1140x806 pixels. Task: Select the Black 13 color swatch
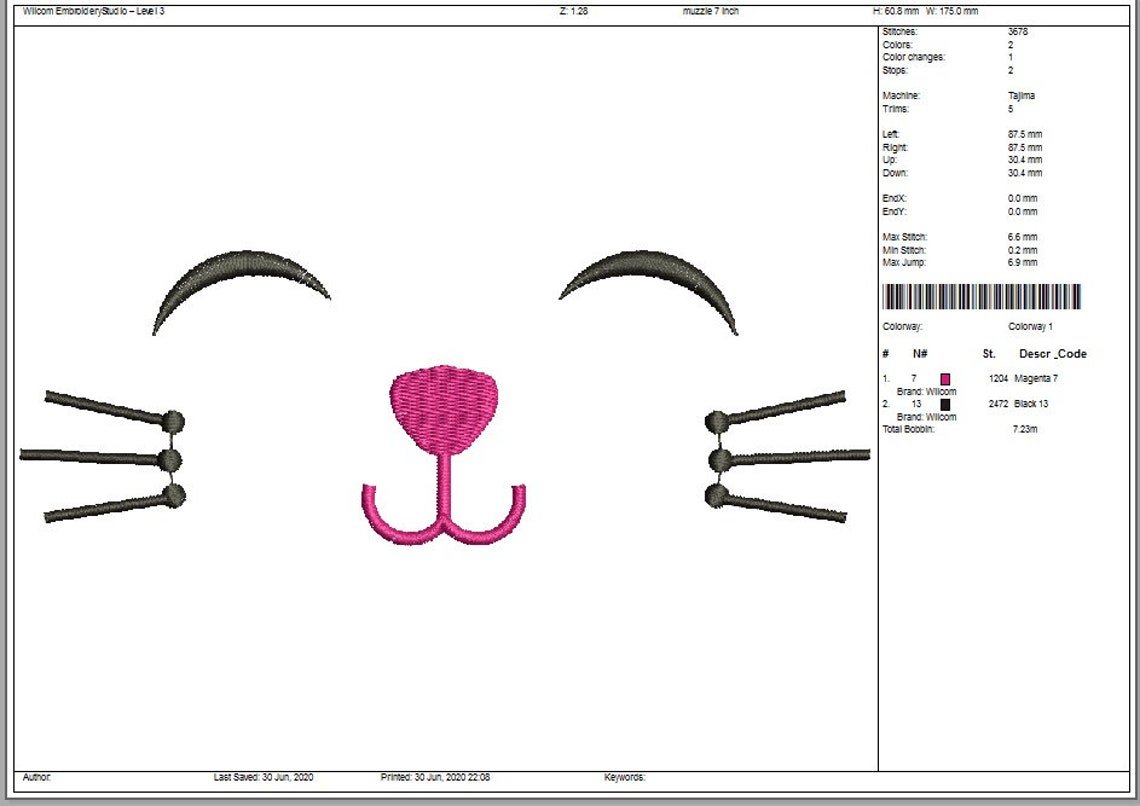click(x=944, y=404)
